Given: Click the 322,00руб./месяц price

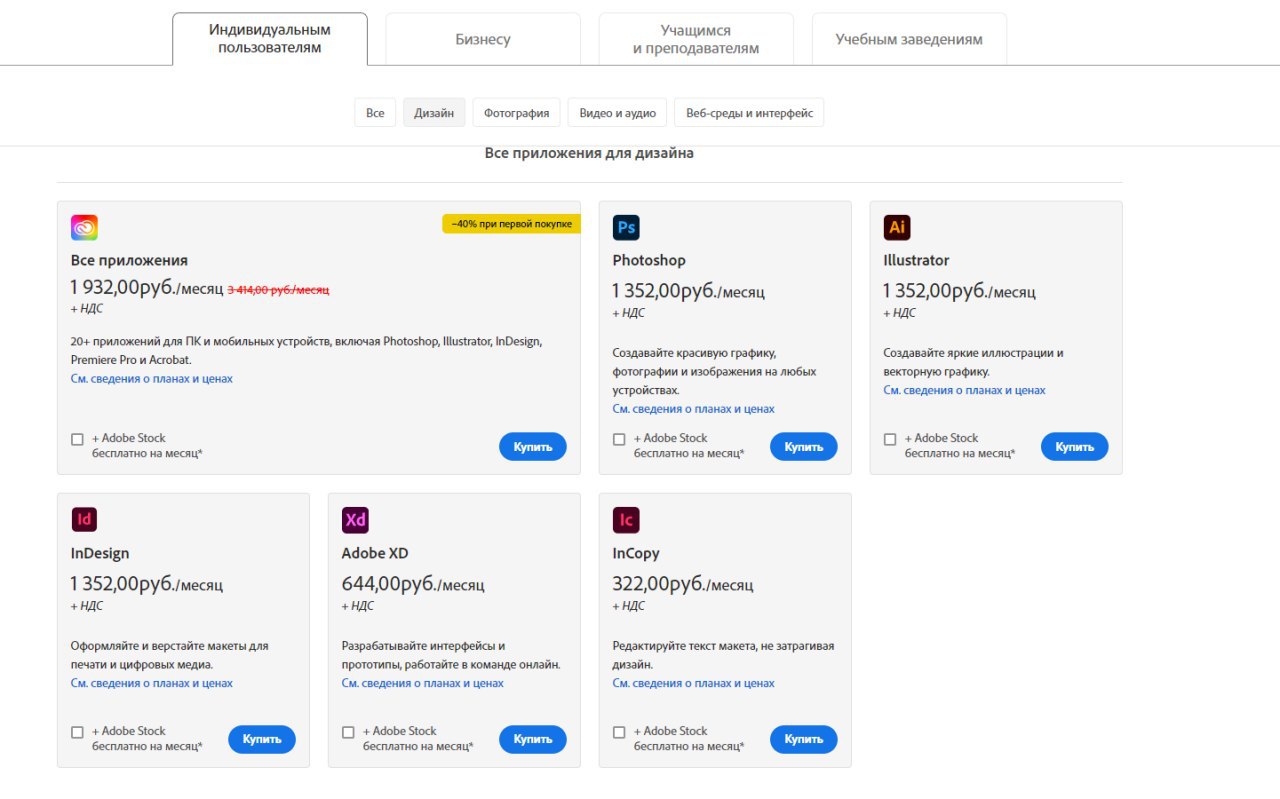Looking at the screenshot, I should pyautogui.click(x=683, y=583).
